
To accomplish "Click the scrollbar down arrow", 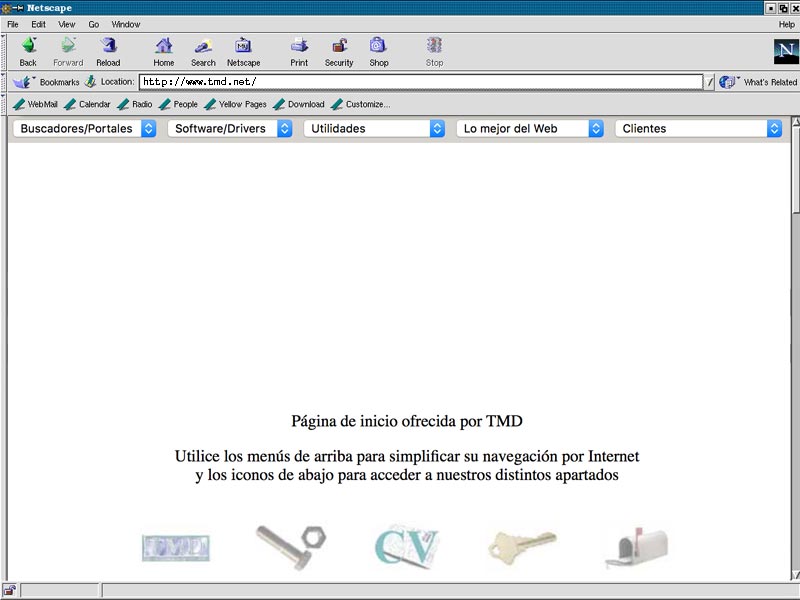I will (x=795, y=576).
